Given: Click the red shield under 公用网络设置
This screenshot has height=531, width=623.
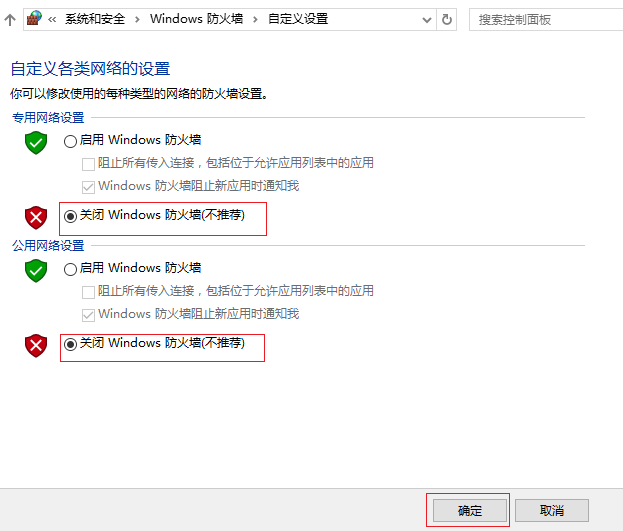Looking at the screenshot, I should pos(36,345).
